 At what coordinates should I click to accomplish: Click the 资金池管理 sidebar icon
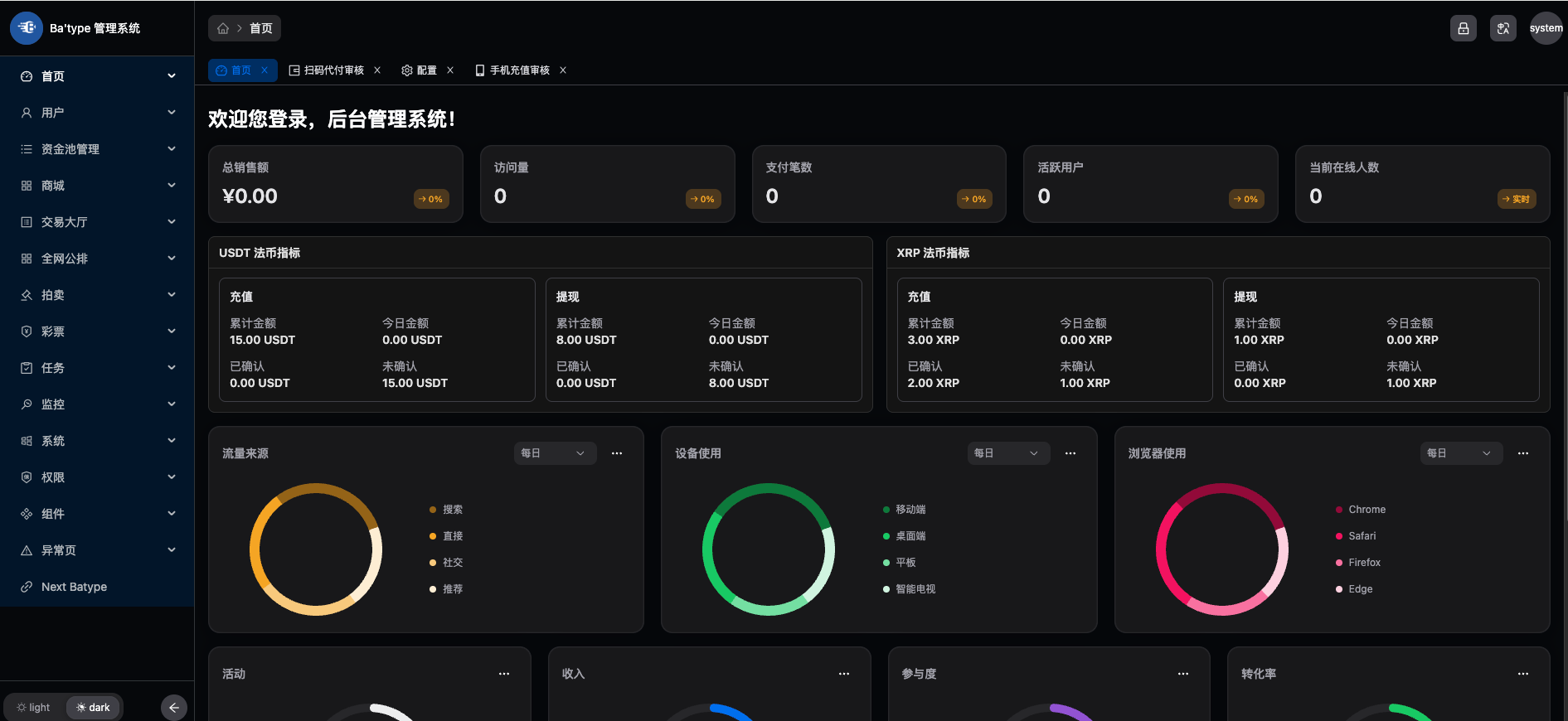click(x=27, y=149)
